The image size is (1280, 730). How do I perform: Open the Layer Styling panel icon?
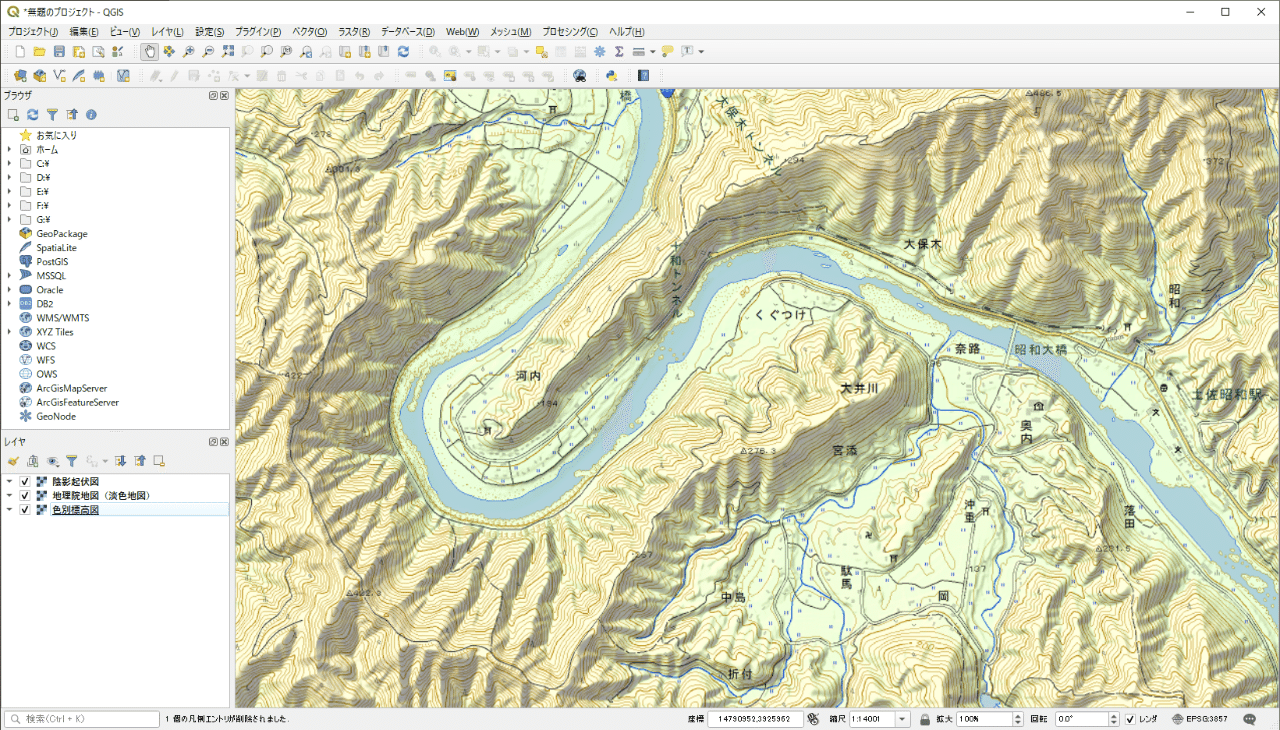pos(13,461)
